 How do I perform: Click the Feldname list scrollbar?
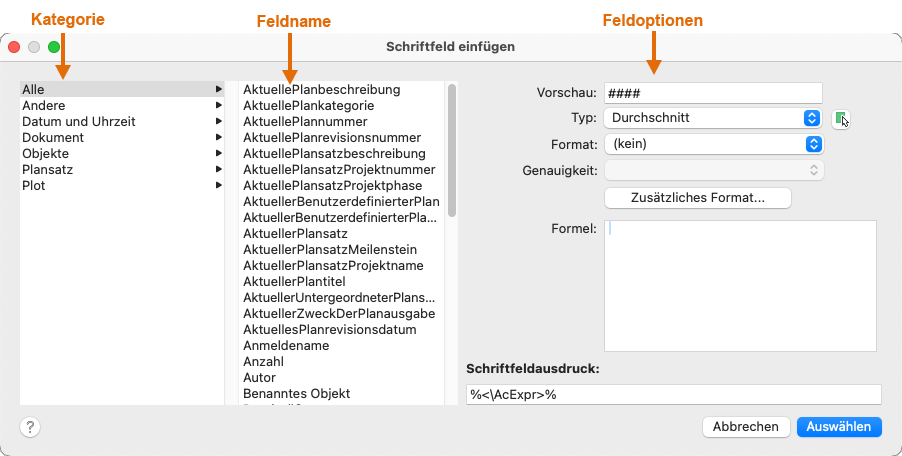452,151
